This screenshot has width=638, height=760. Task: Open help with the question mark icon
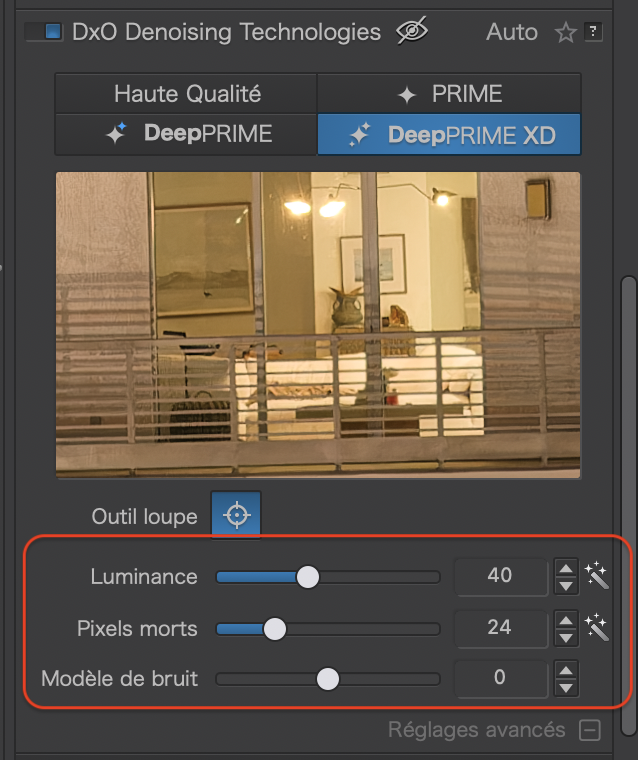593,32
